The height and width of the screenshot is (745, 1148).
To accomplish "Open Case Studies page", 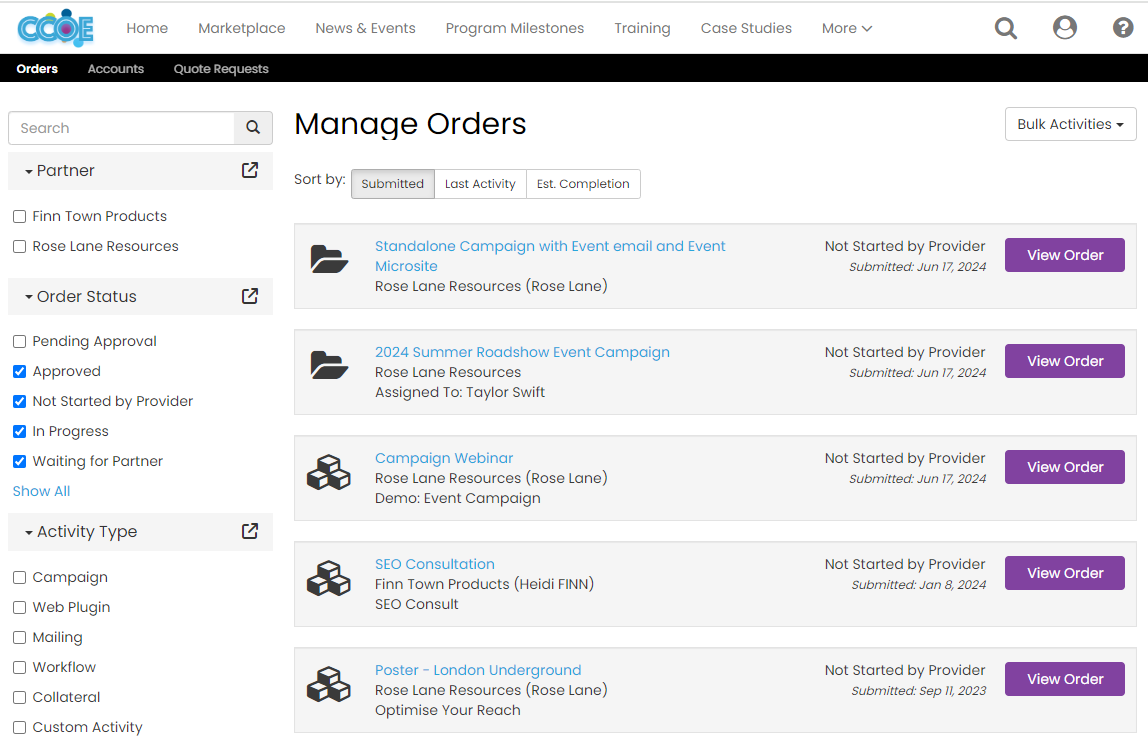I will [746, 28].
